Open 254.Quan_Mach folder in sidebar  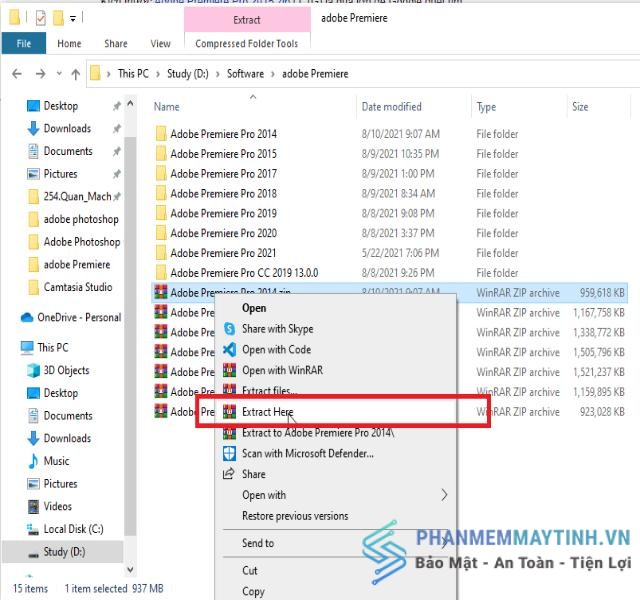pyautogui.click(x=77, y=196)
